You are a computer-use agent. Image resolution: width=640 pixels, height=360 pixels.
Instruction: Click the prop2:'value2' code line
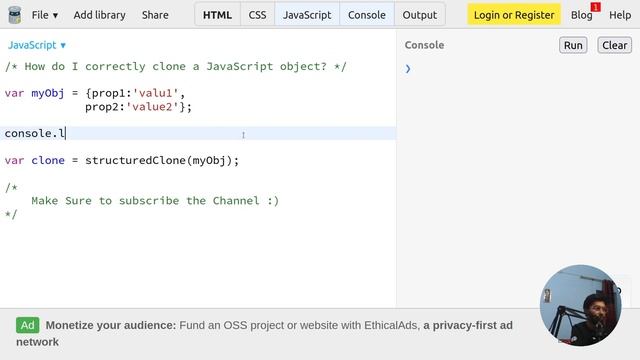[138, 107]
